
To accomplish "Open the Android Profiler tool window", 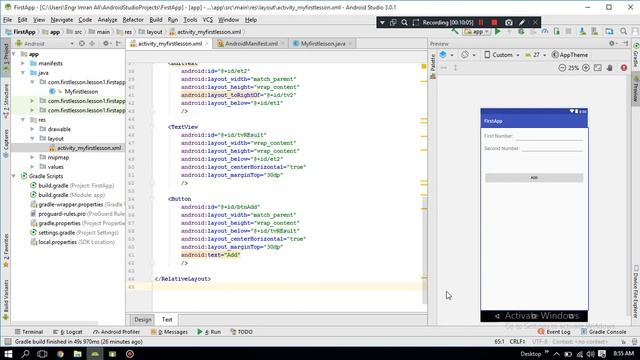I will click(116, 332).
